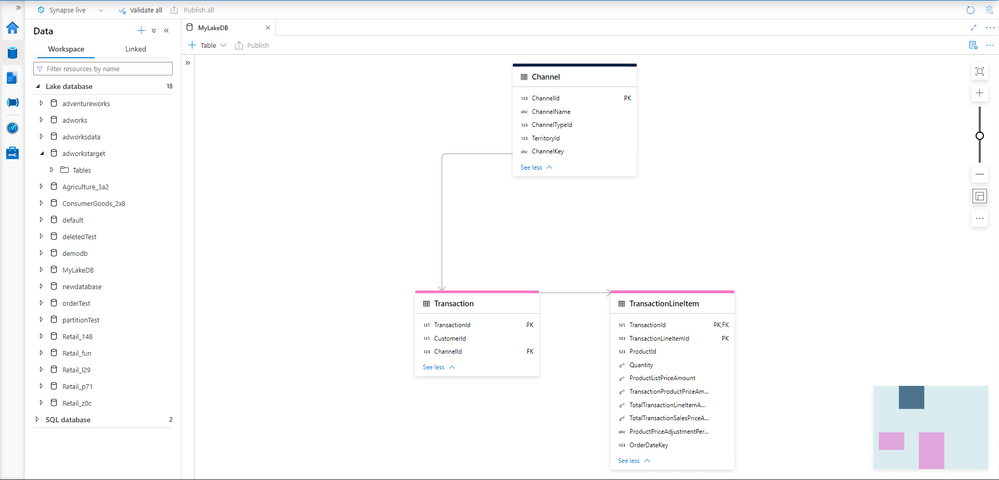Switch to the Workspace tab
Image resolution: width=999 pixels, height=480 pixels.
tap(66, 49)
